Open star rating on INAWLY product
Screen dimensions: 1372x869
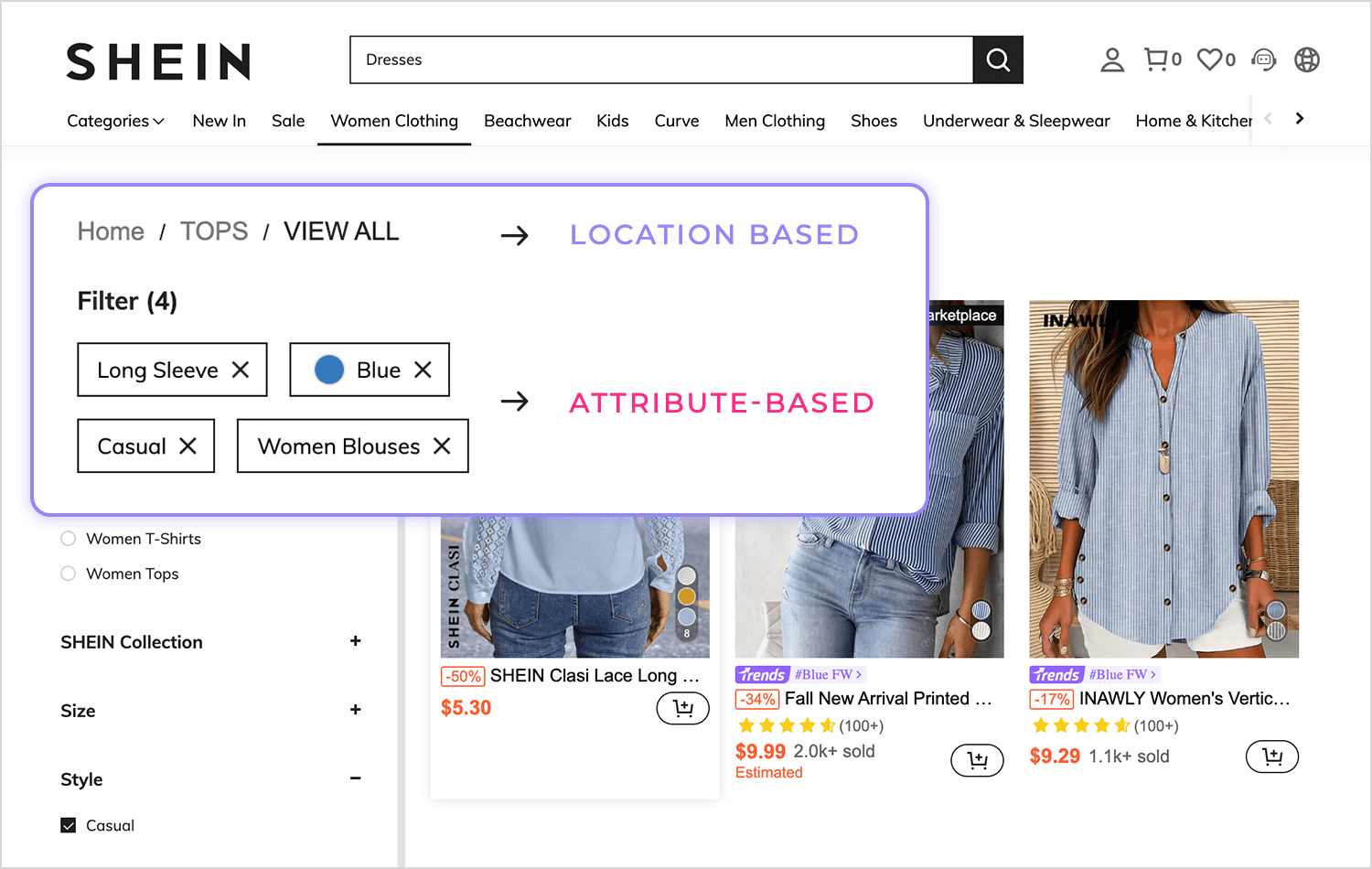click(x=1080, y=725)
